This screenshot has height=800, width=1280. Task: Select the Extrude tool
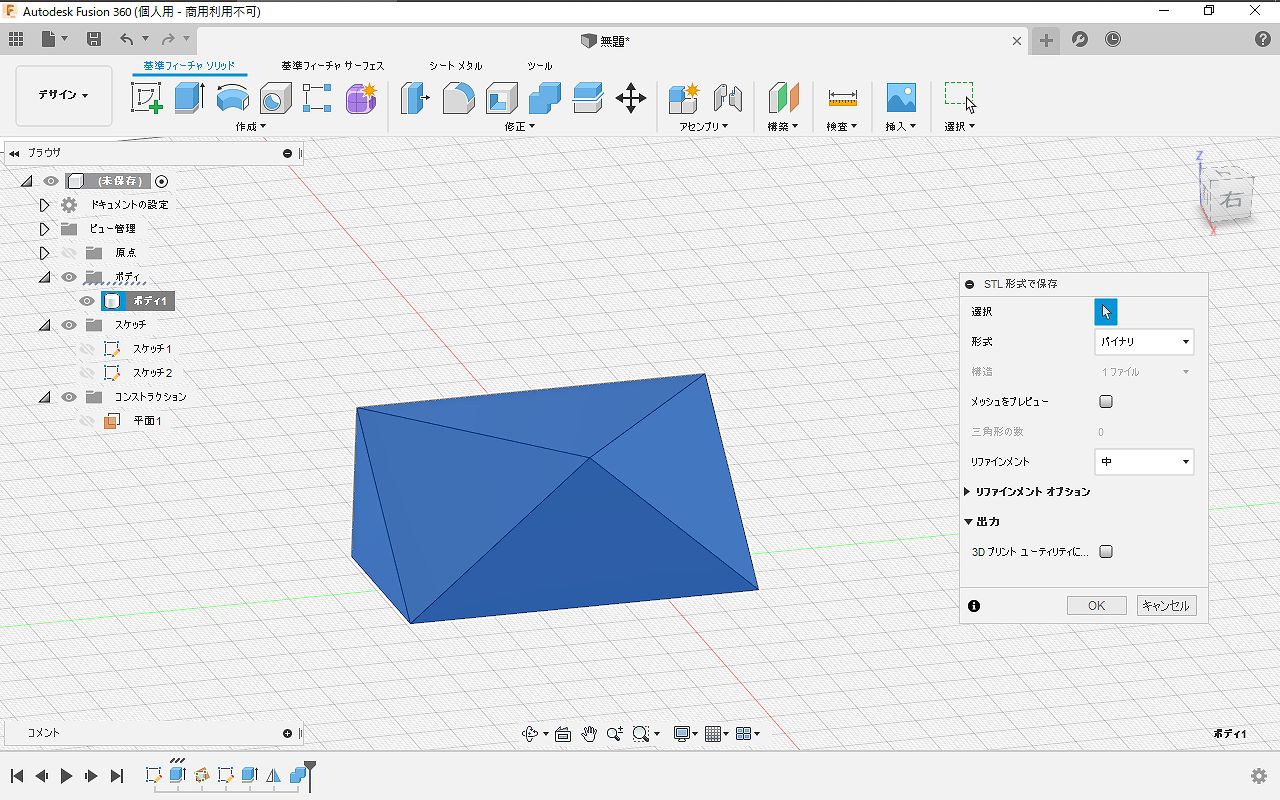tap(189, 98)
